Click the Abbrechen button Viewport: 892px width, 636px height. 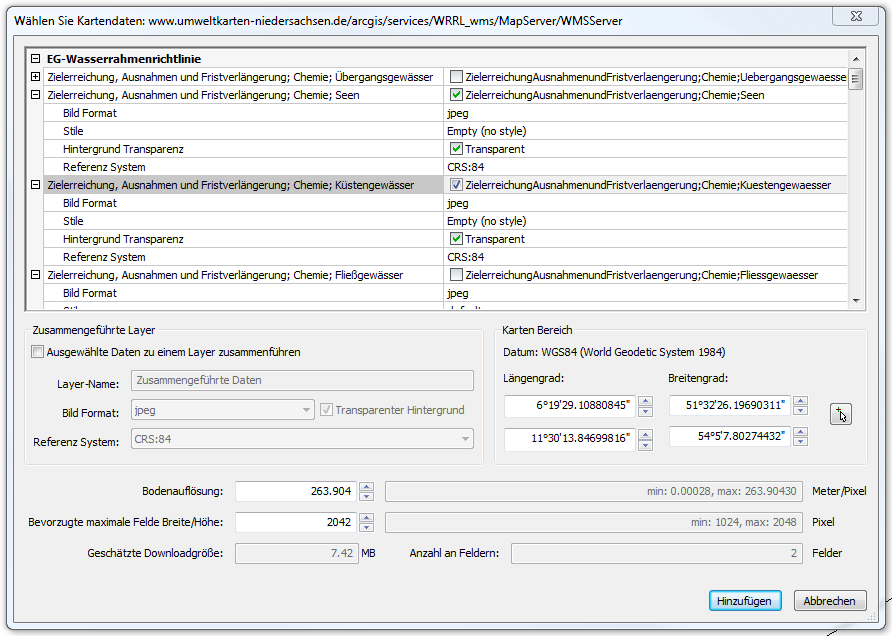click(x=829, y=601)
